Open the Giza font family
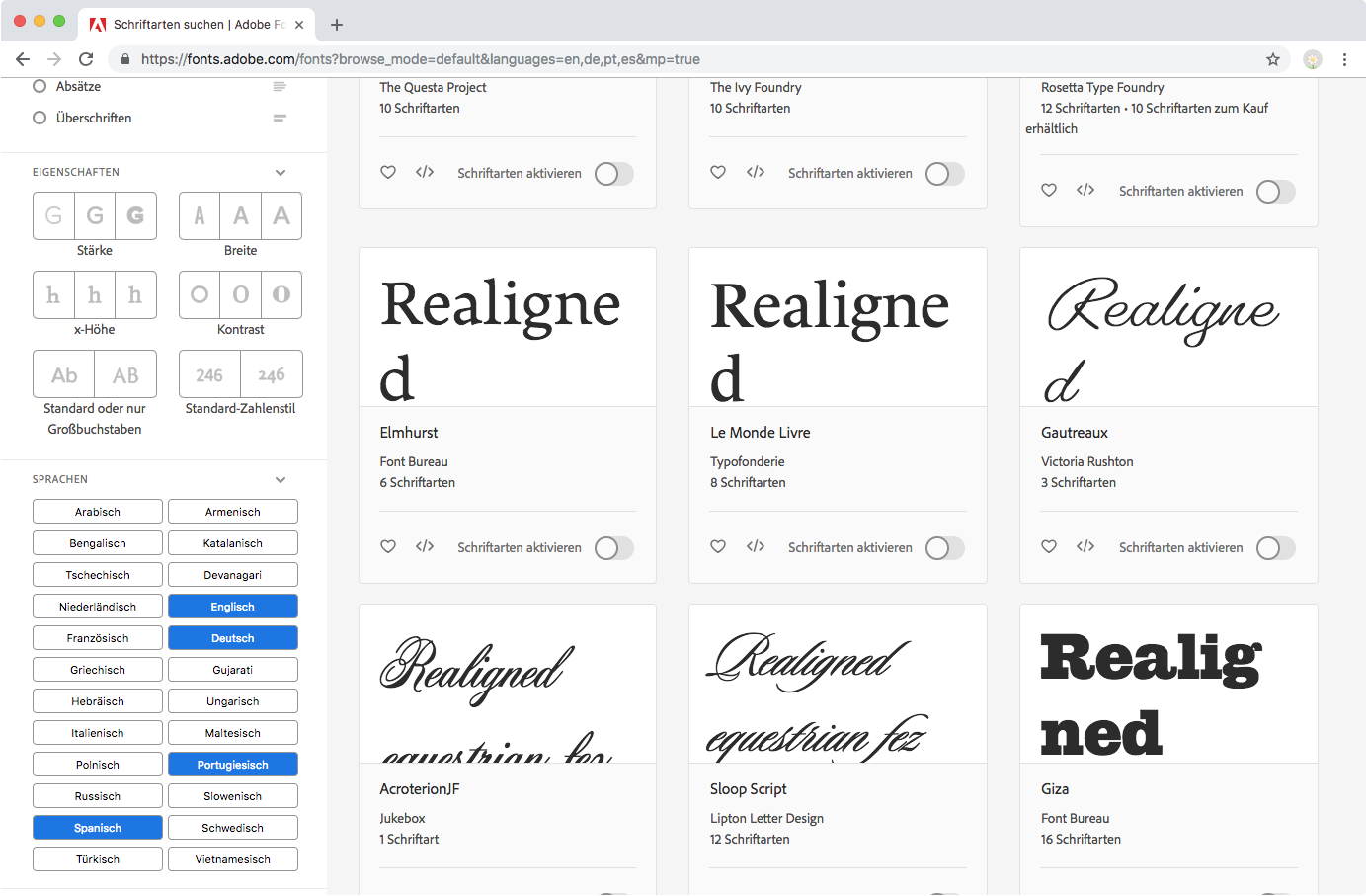Image resolution: width=1366 pixels, height=896 pixels. click(x=1055, y=789)
